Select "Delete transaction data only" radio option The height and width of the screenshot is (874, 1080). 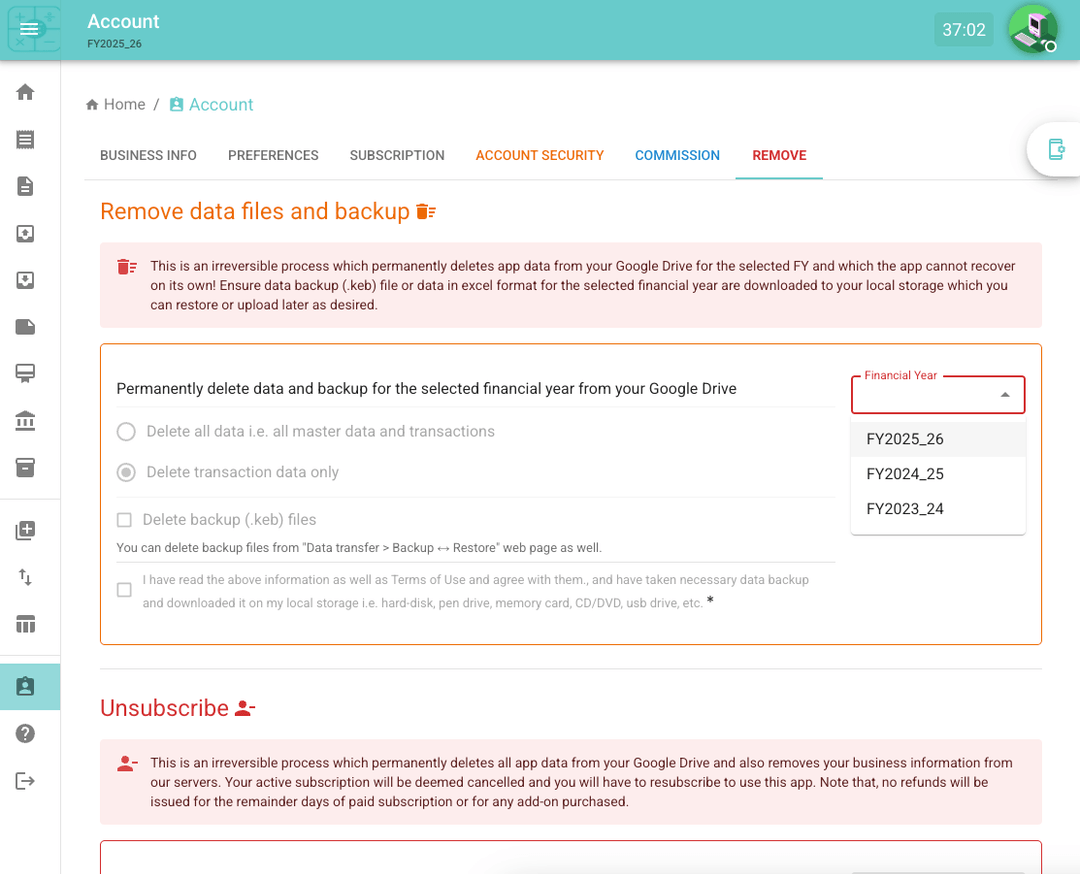coord(127,472)
